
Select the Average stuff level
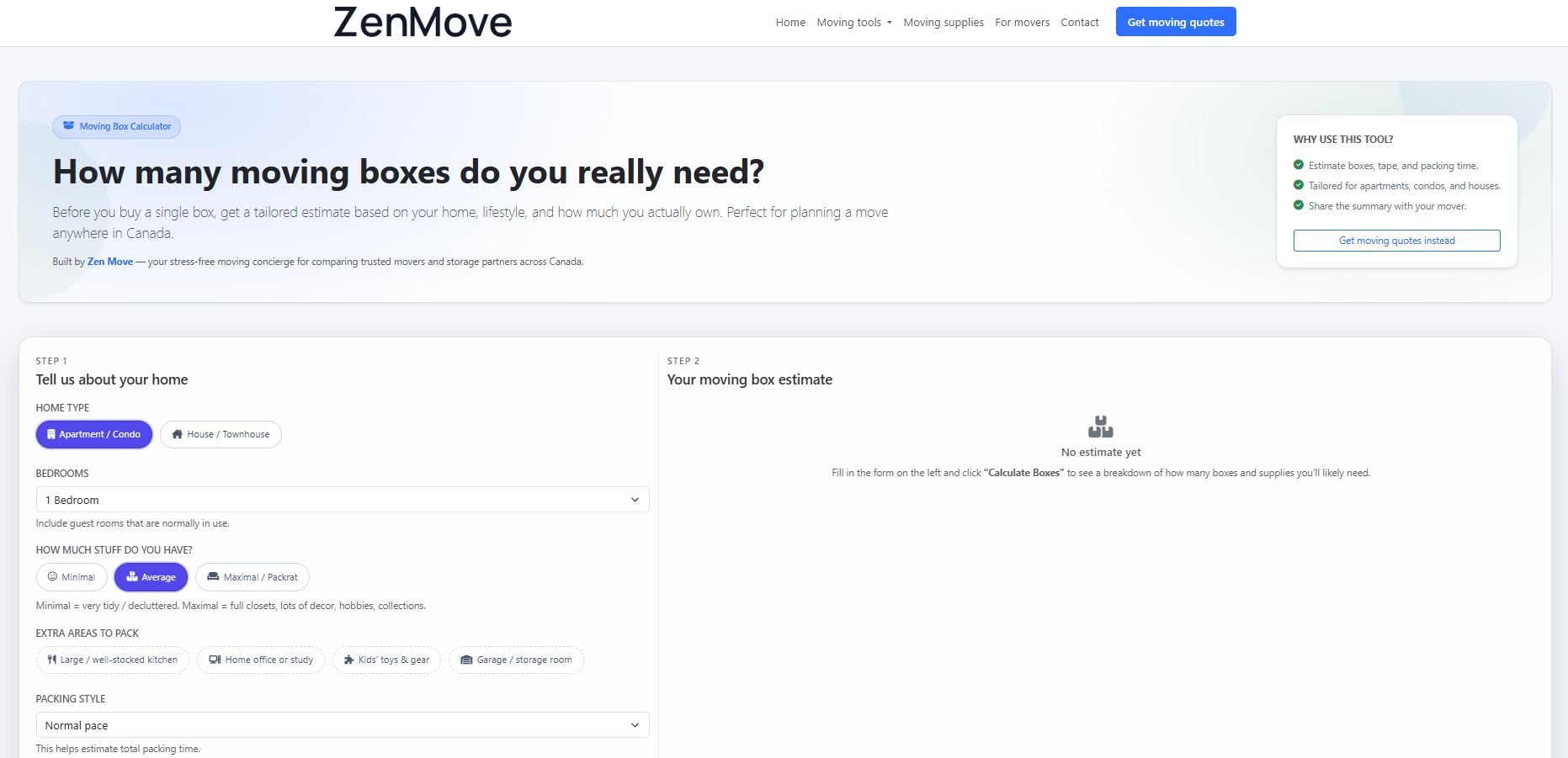pyautogui.click(x=151, y=577)
